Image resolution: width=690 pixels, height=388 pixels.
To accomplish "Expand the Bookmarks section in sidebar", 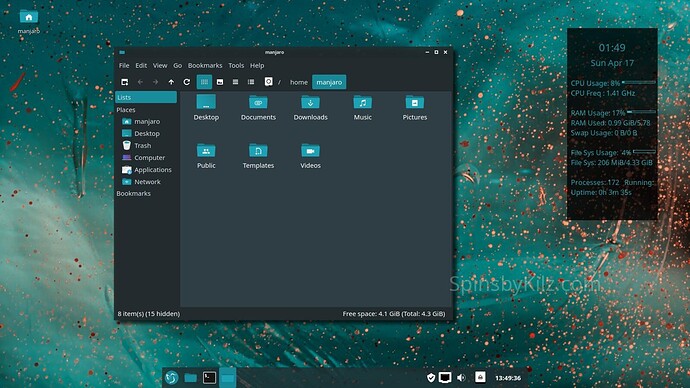I will click(133, 194).
